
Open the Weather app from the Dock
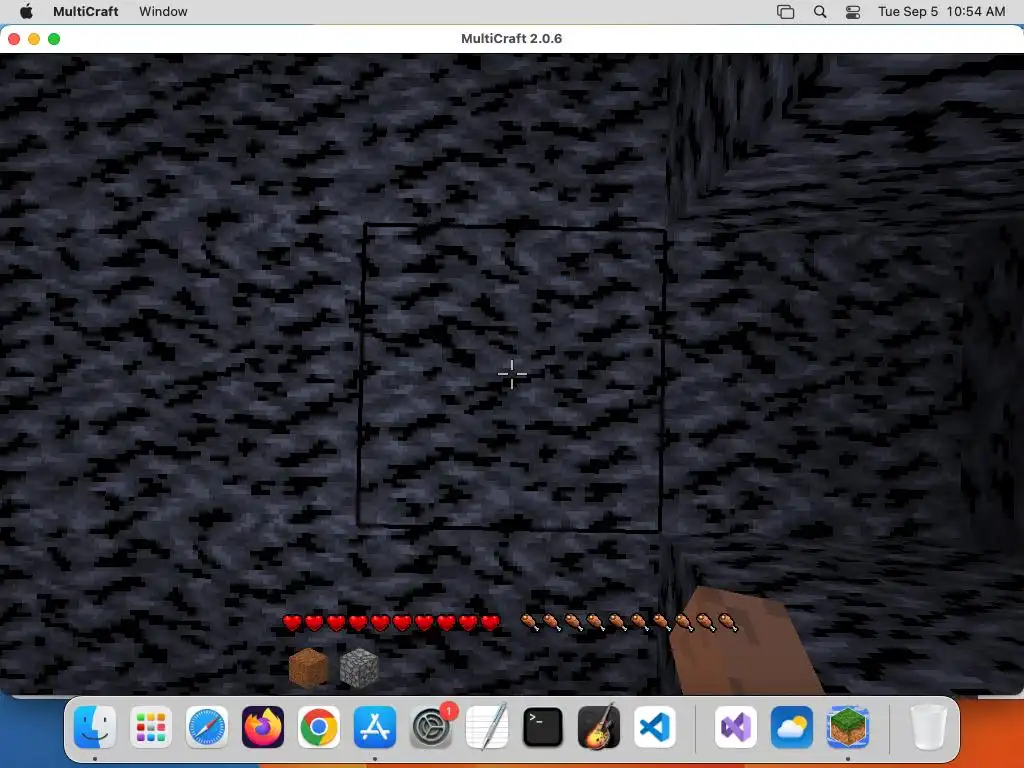pos(792,727)
